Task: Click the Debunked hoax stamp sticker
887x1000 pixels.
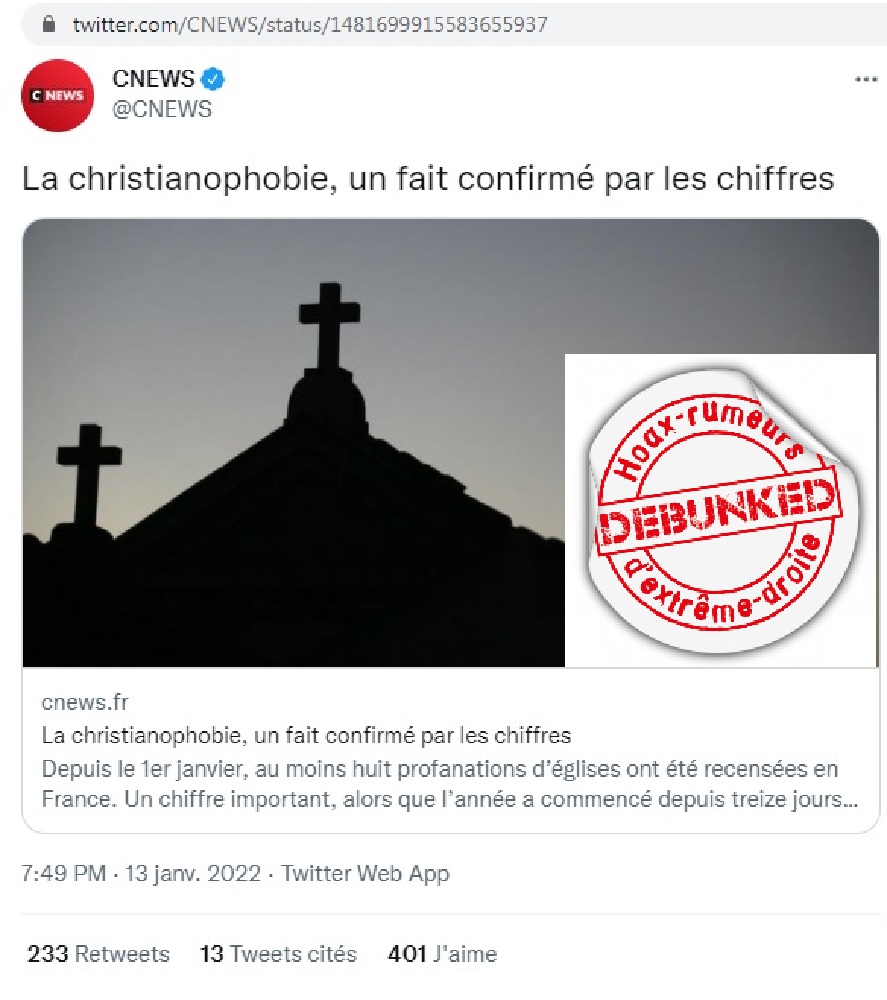Action: click(x=721, y=510)
